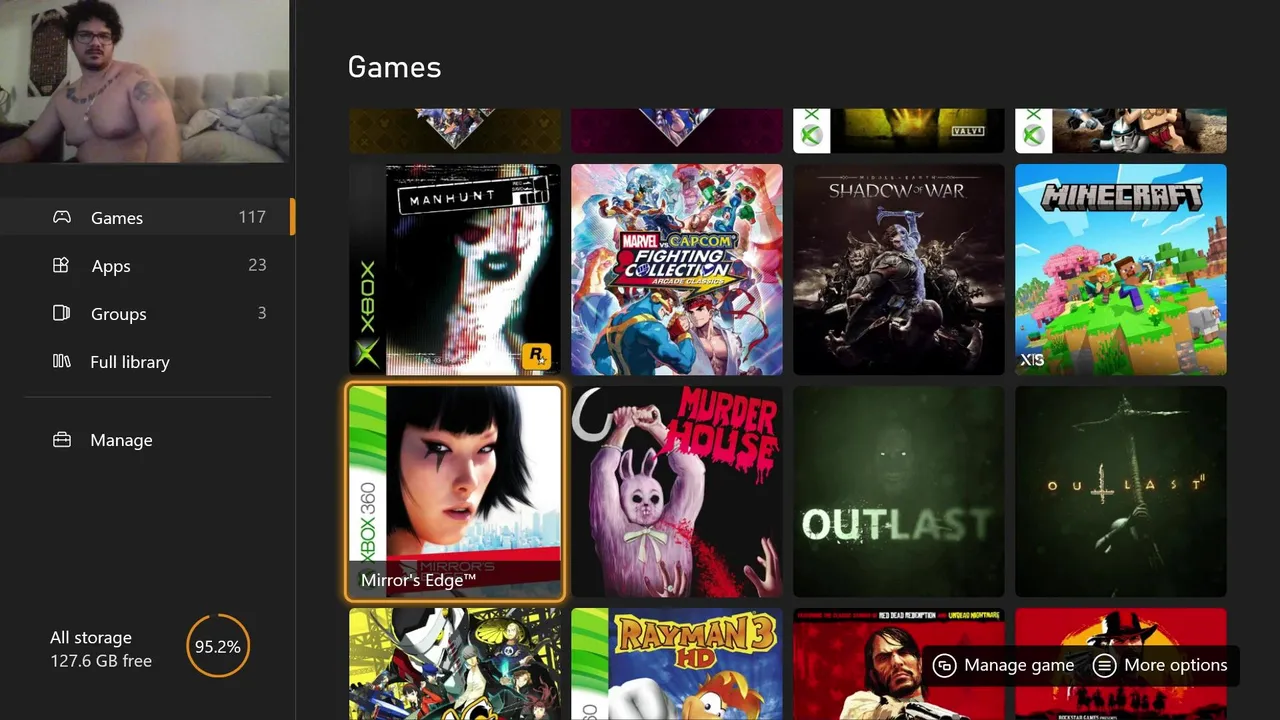The image size is (1280, 720).
Task: Launch the Minecraft game tile
Action: tap(1121, 270)
